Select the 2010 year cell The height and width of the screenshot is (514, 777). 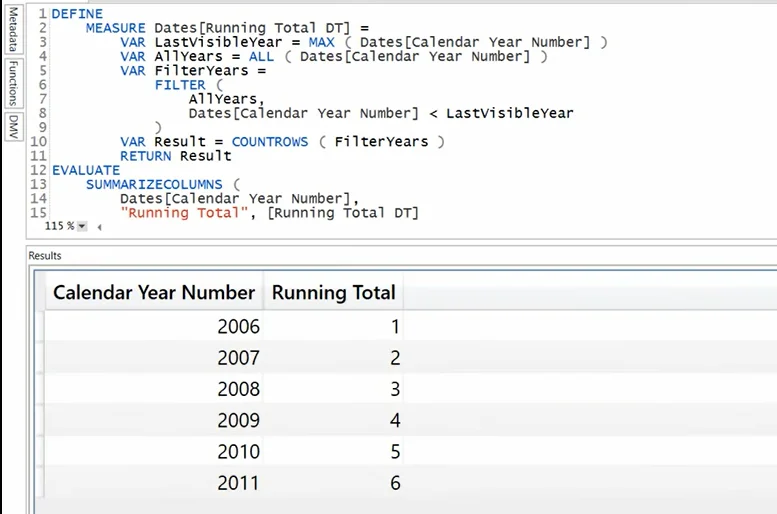(x=154, y=451)
